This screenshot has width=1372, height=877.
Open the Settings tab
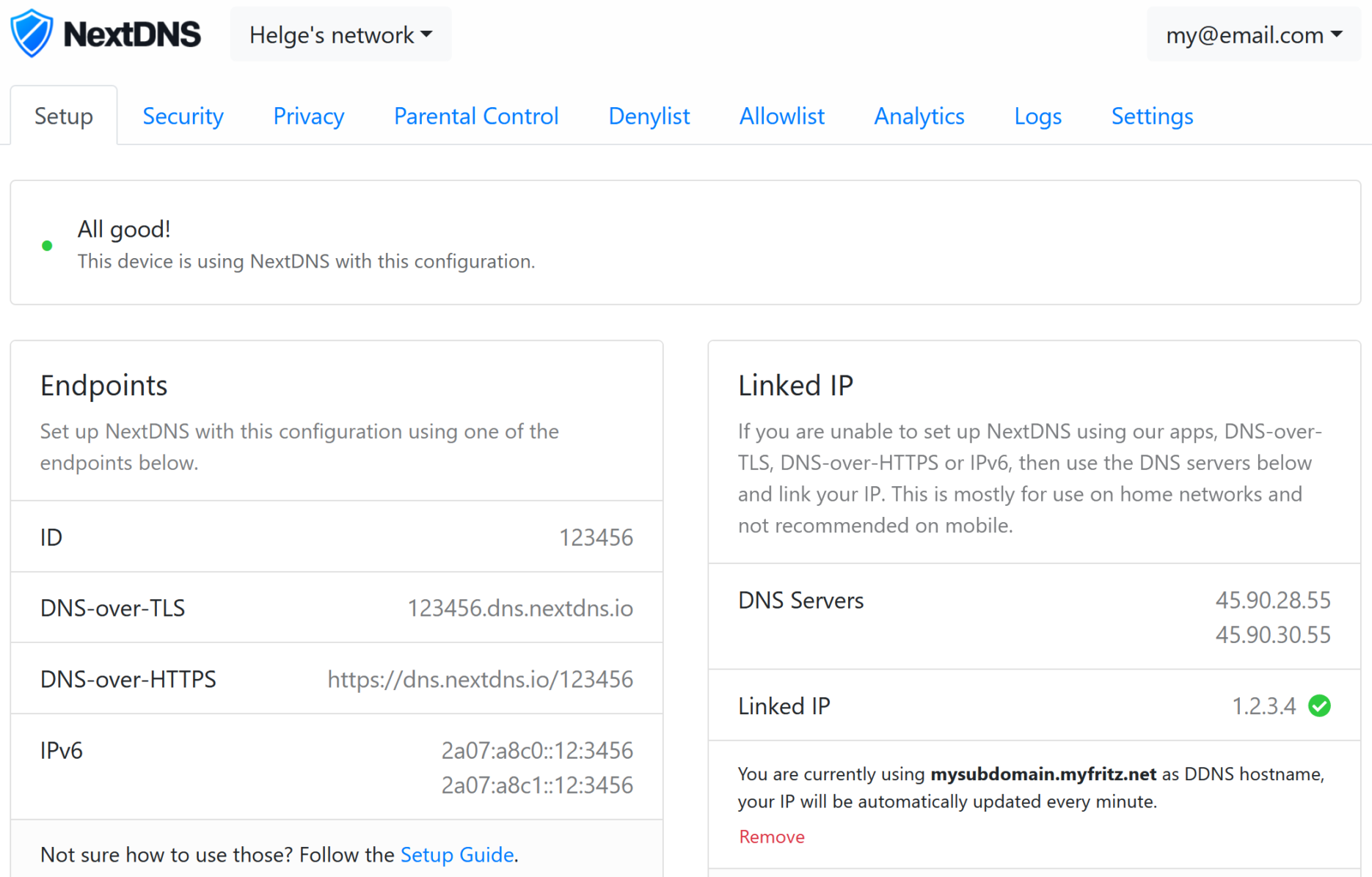1151,116
